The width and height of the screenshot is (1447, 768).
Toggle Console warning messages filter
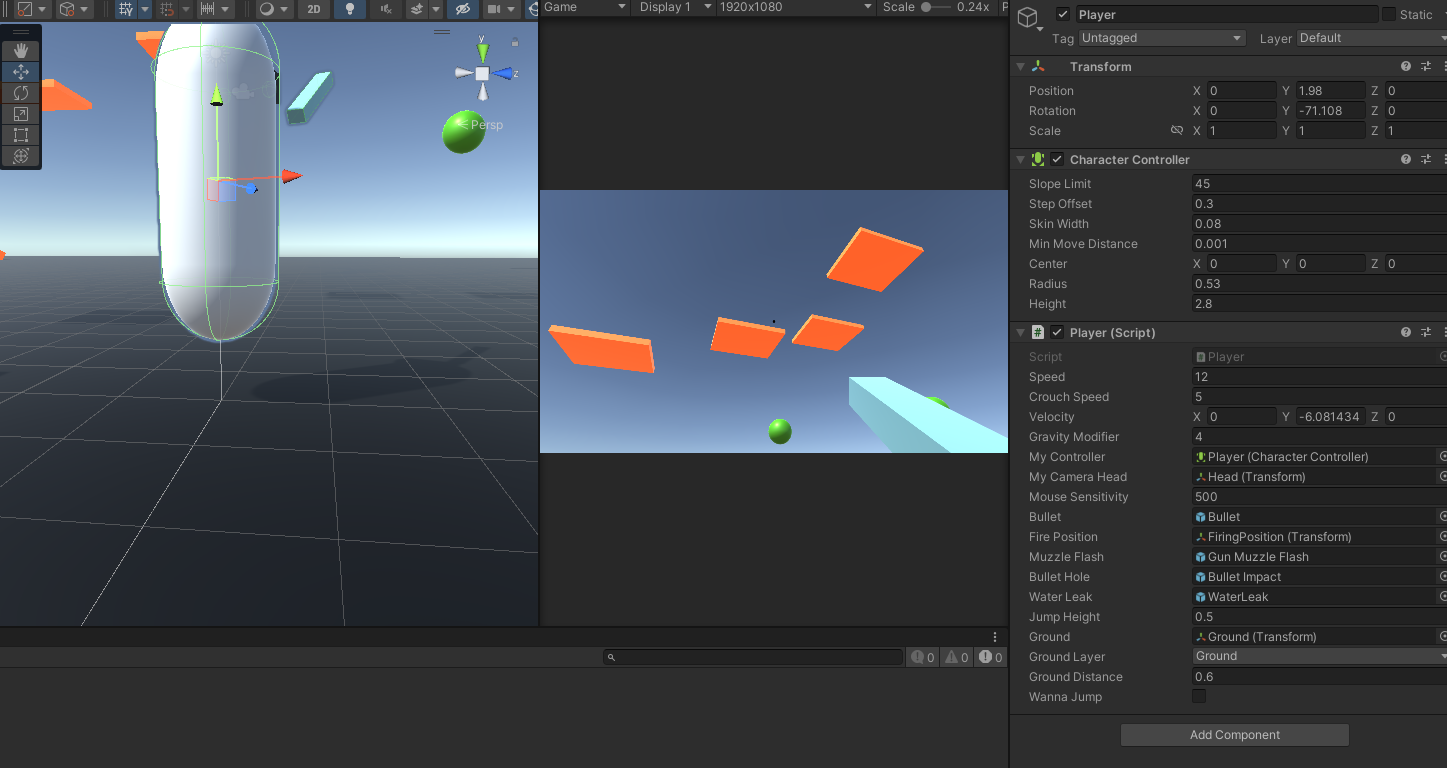click(x=957, y=657)
